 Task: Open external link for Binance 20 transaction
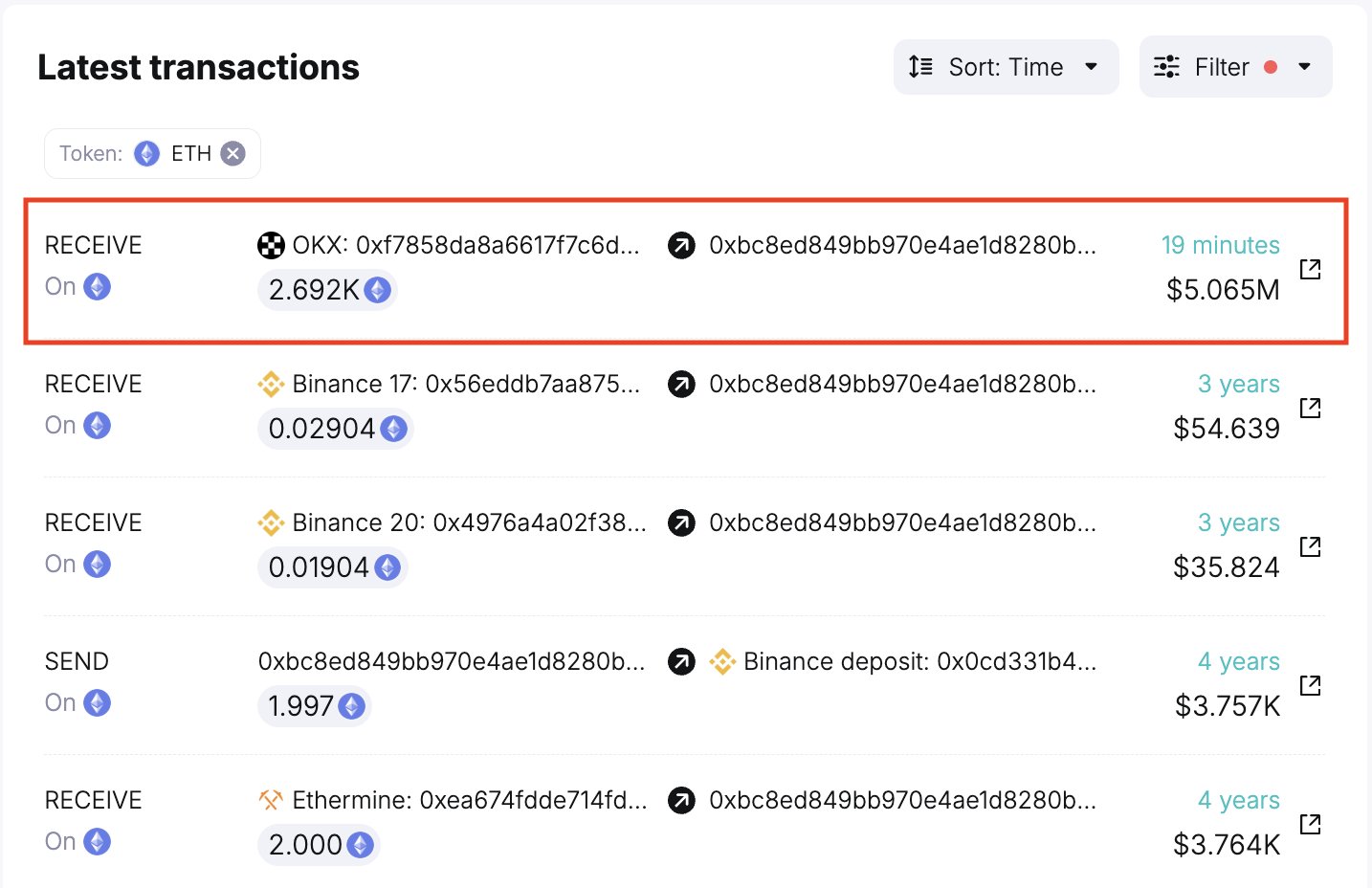1310,546
